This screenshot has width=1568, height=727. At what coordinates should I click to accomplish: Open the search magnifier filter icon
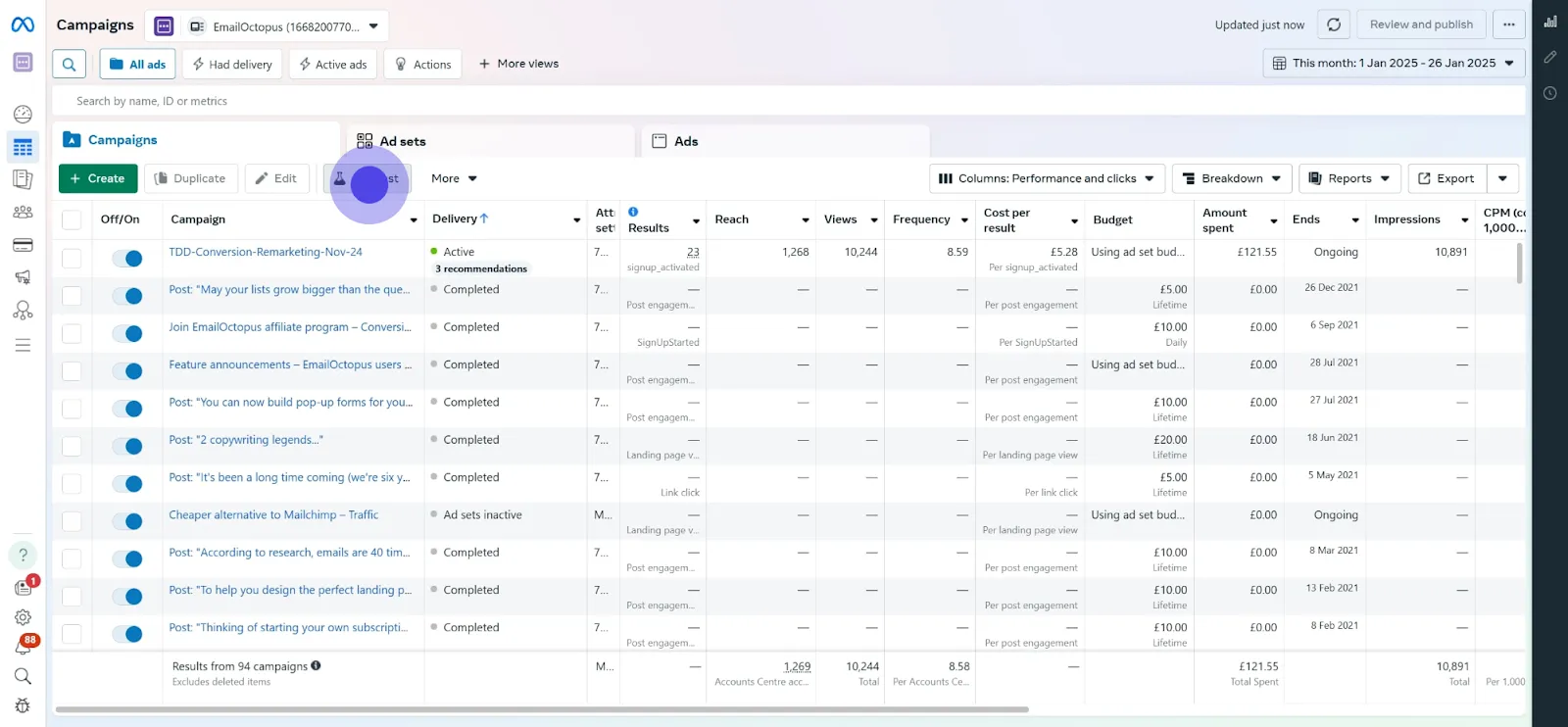(x=69, y=65)
